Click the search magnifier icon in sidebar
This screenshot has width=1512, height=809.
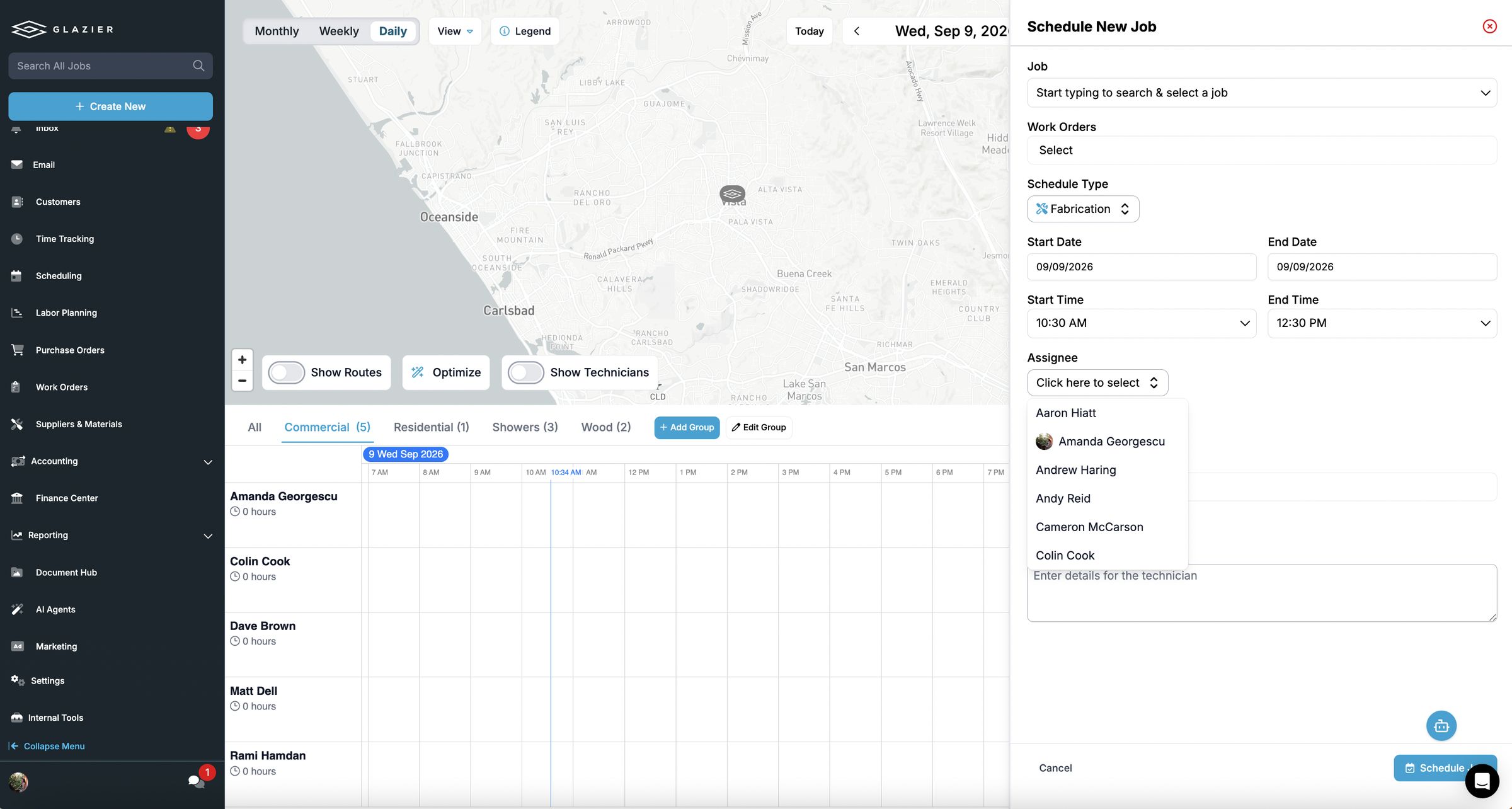198,66
